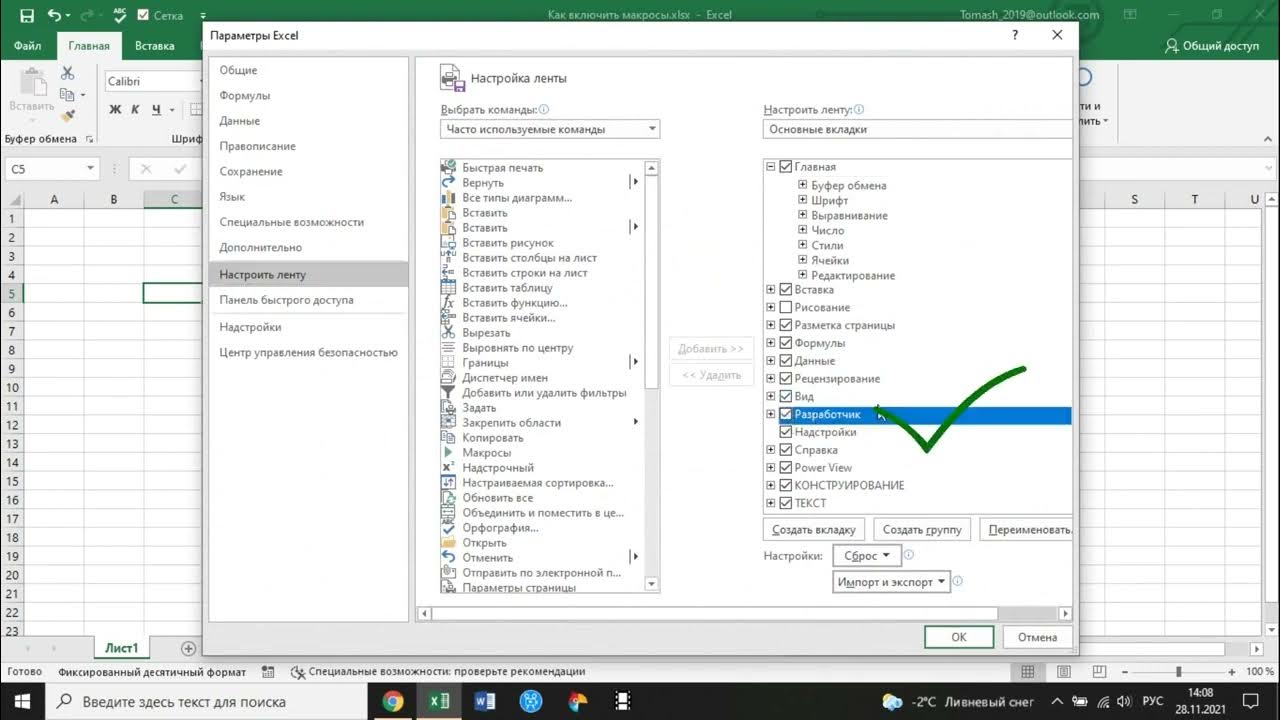Click the add new sheet plus icon
Viewport: 1280px width, 720px height.
[188, 648]
